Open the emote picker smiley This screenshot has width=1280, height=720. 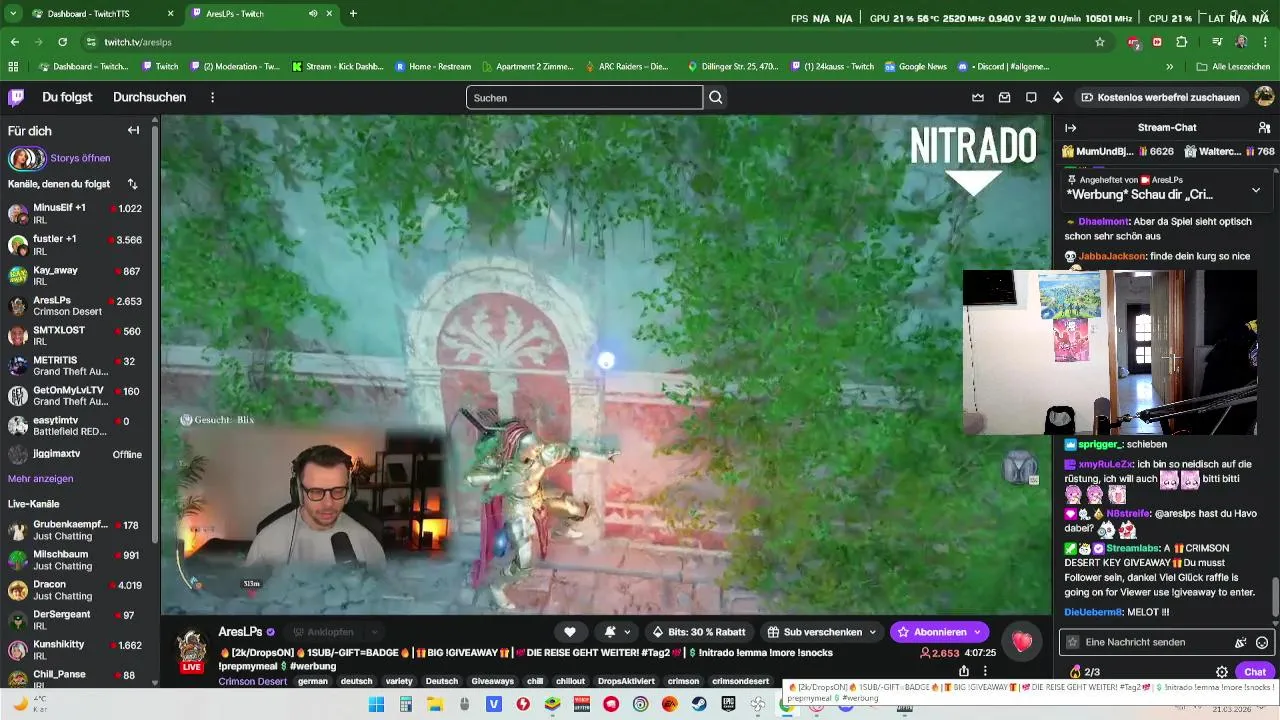1262,642
